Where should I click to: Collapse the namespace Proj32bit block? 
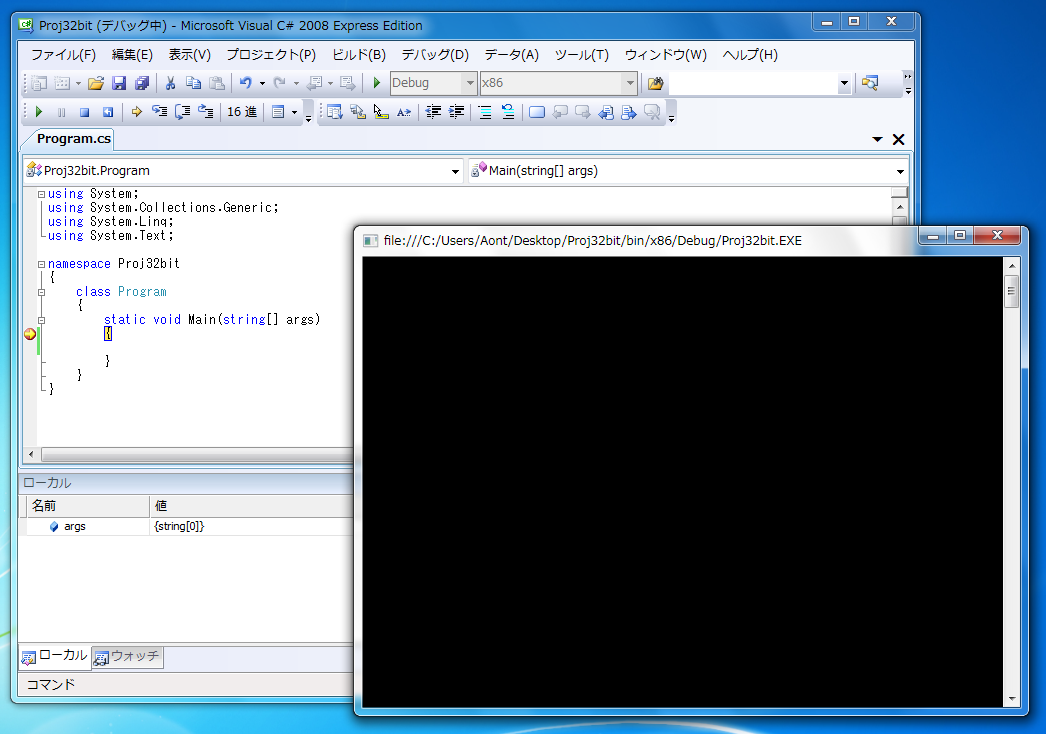pos(41,264)
